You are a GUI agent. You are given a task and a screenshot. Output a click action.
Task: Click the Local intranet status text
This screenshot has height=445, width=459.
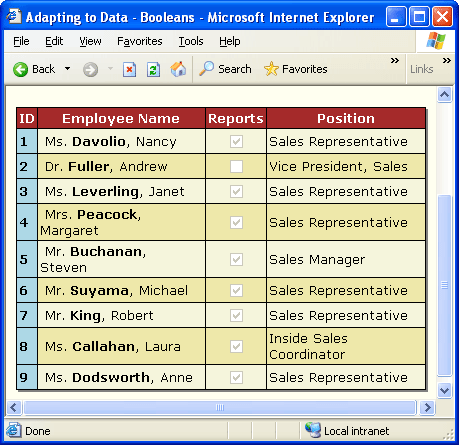[x=356, y=431]
